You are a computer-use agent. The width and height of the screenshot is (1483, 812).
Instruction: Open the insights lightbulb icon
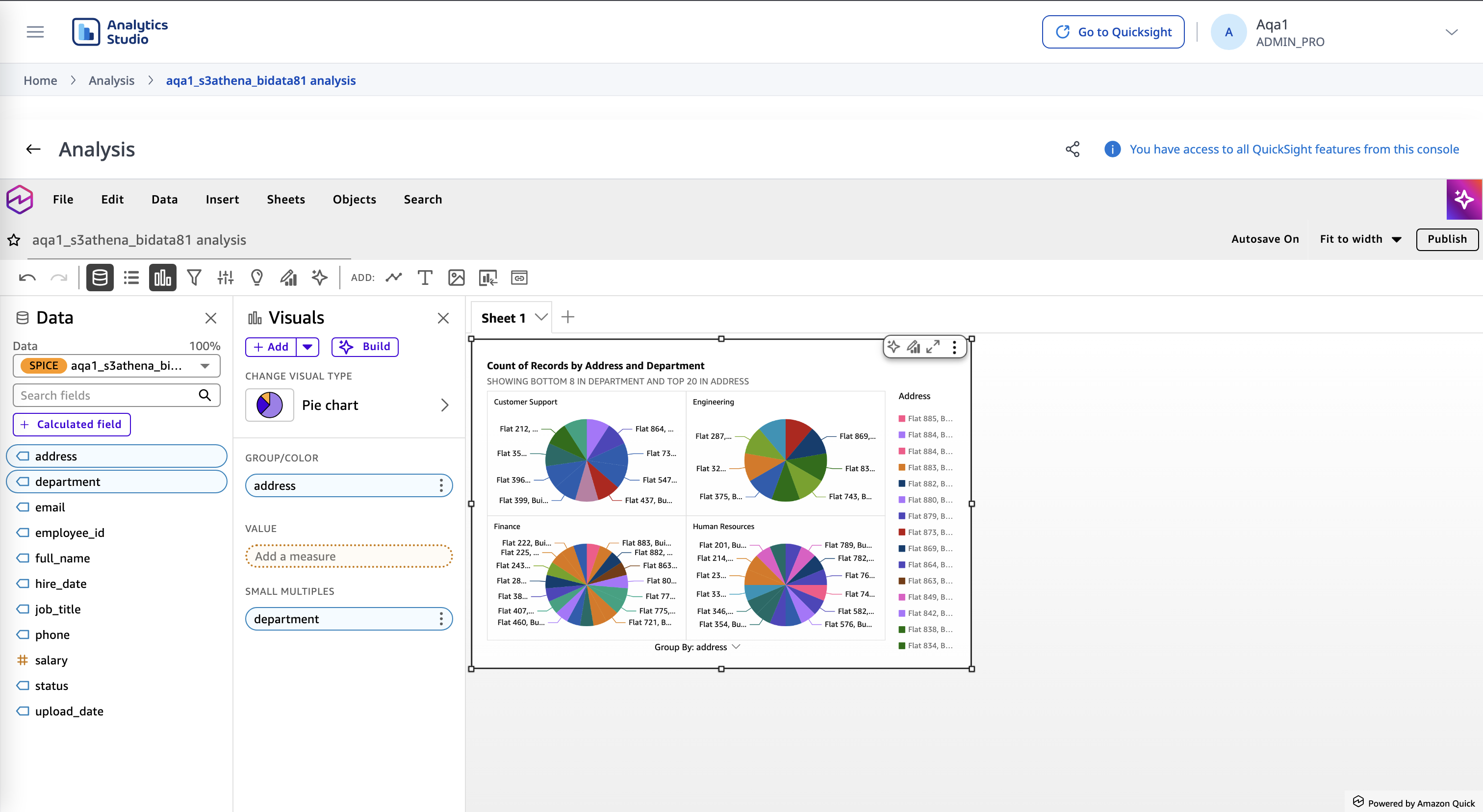pos(257,278)
